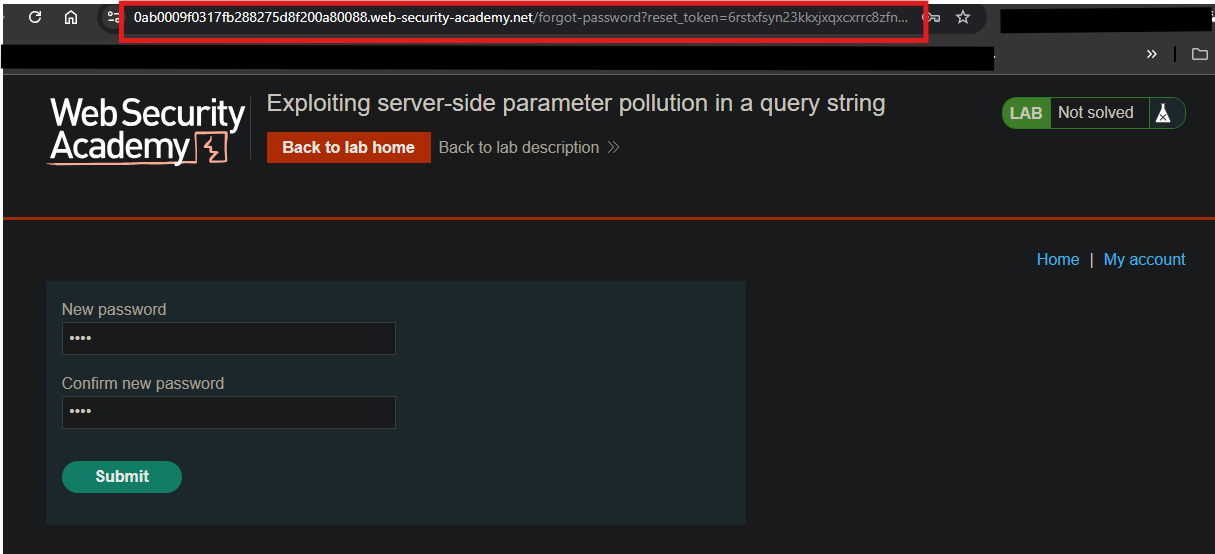Open the all bookmarks folder icon
Image resolution: width=1215 pixels, height=554 pixels.
point(1200,54)
